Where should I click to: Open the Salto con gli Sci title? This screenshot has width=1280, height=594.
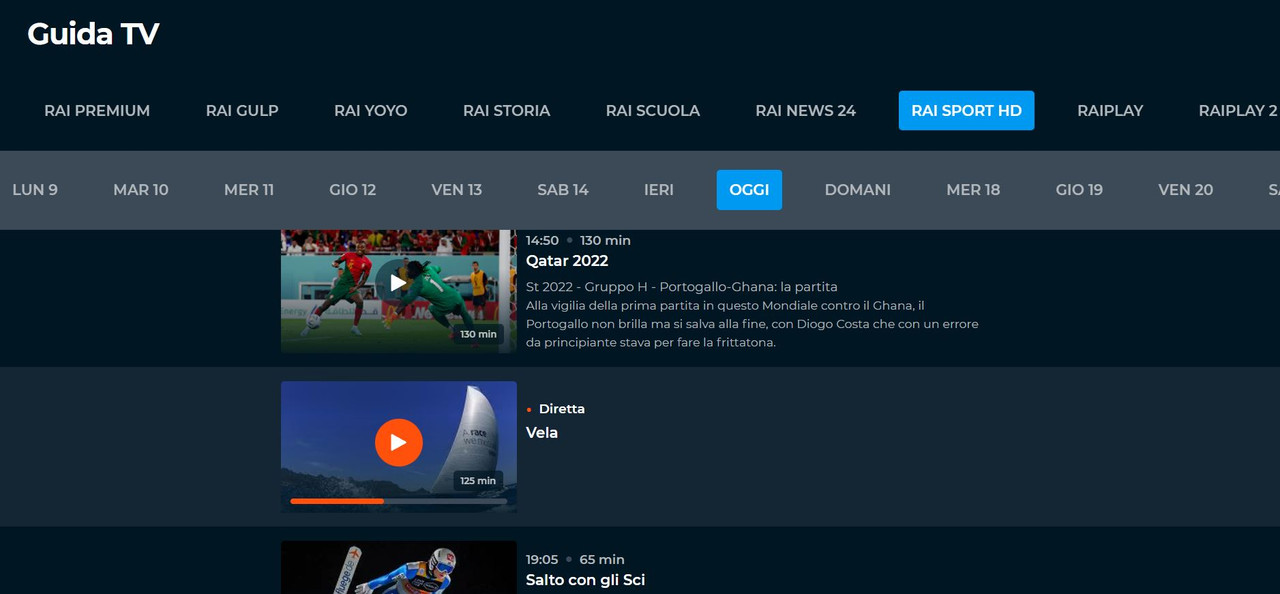point(585,580)
